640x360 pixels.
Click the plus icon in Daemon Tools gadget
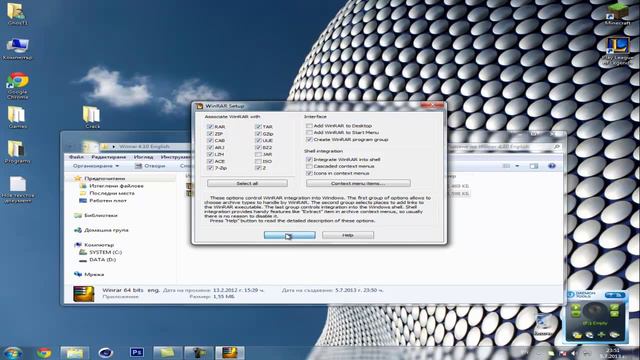(x=601, y=335)
